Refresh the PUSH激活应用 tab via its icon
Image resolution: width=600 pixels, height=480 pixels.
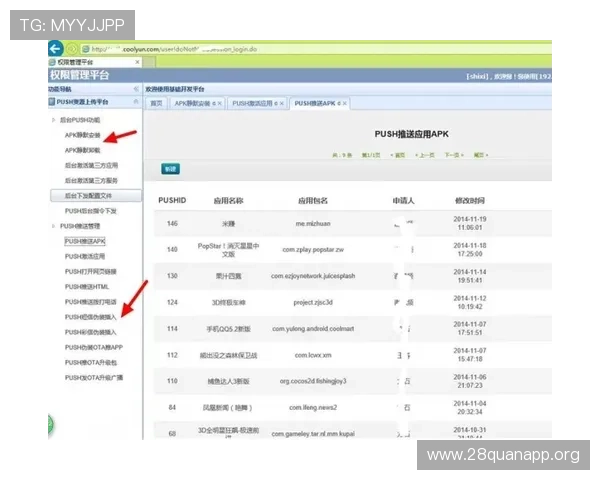tap(276, 103)
